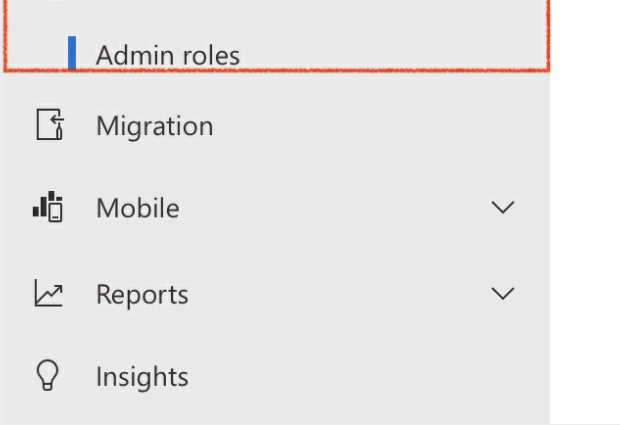The width and height of the screenshot is (620, 425).
Task: Open the Insights navigation link
Action: point(277,376)
